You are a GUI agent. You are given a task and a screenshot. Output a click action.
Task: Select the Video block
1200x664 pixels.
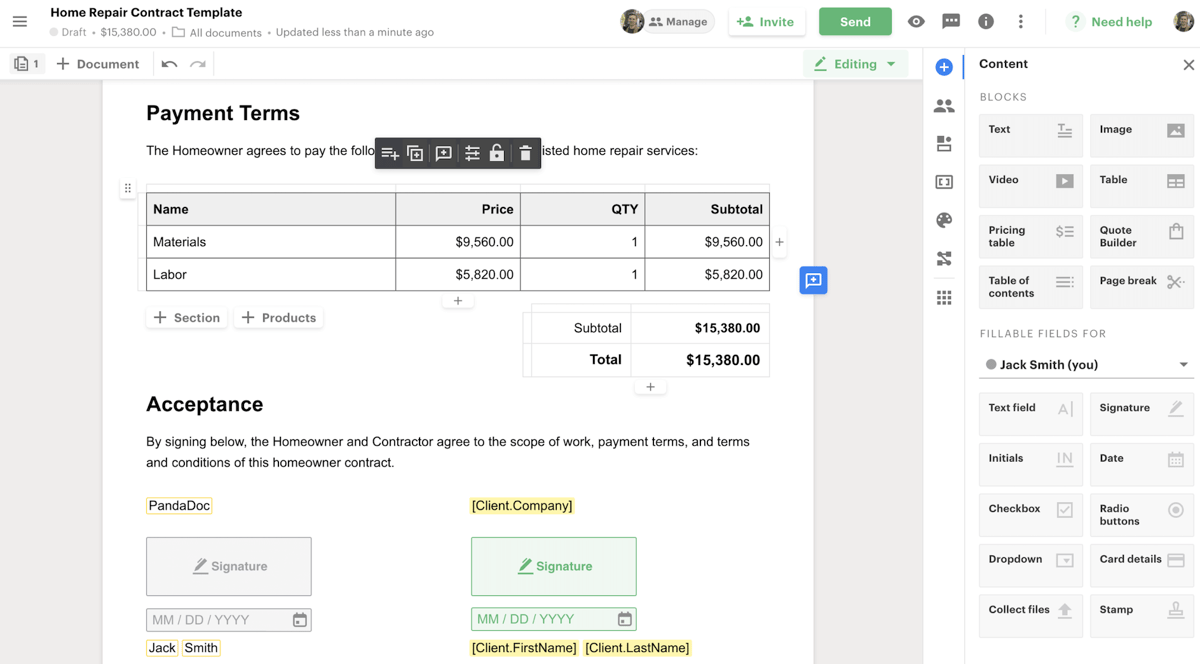pyautogui.click(x=1030, y=186)
